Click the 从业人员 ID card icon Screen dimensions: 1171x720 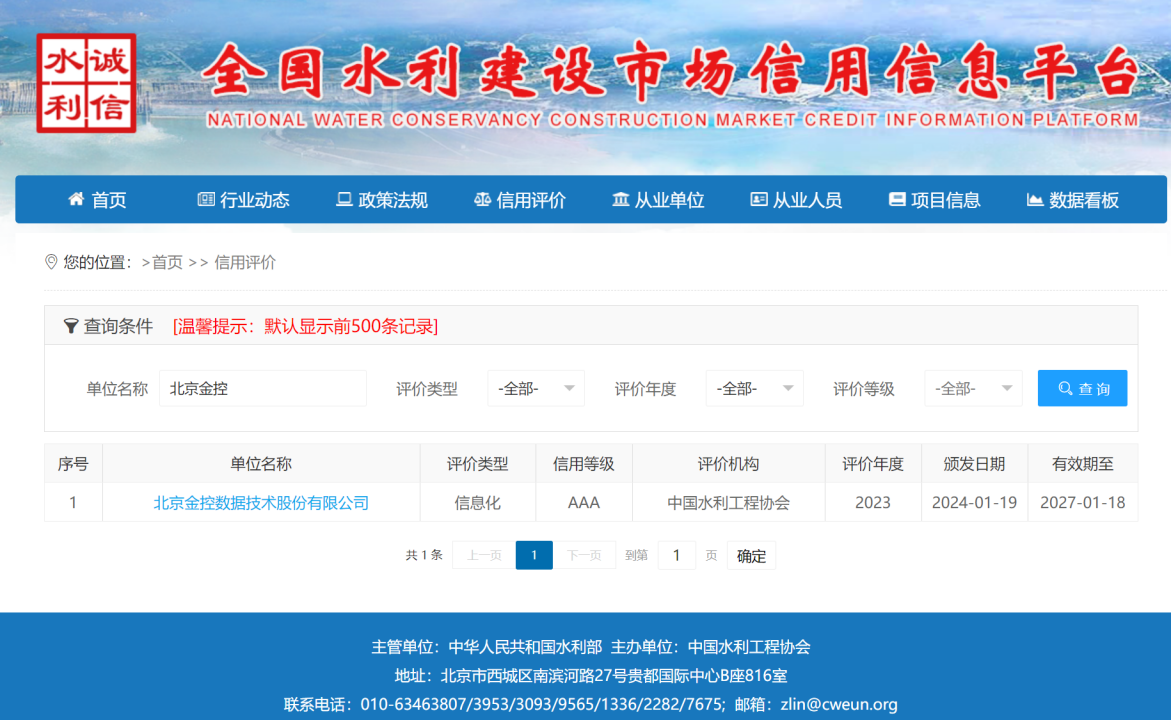759,199
